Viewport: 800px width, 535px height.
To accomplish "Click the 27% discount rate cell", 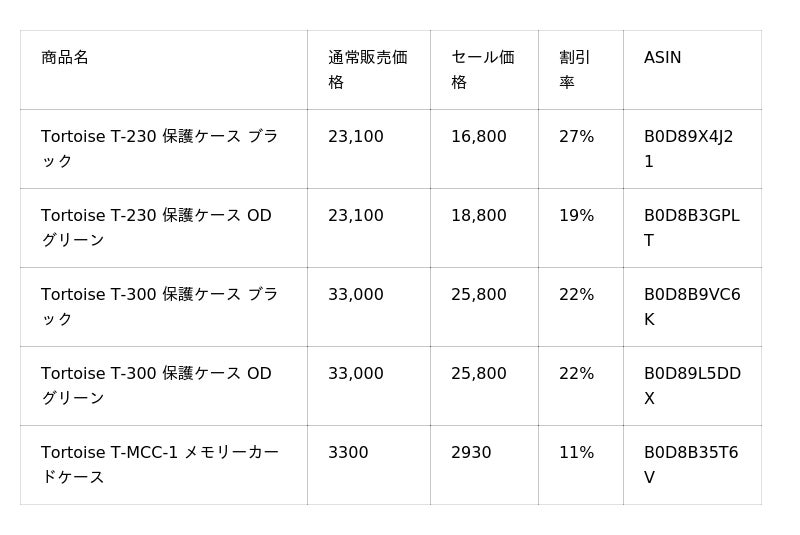I will [576, 137].
